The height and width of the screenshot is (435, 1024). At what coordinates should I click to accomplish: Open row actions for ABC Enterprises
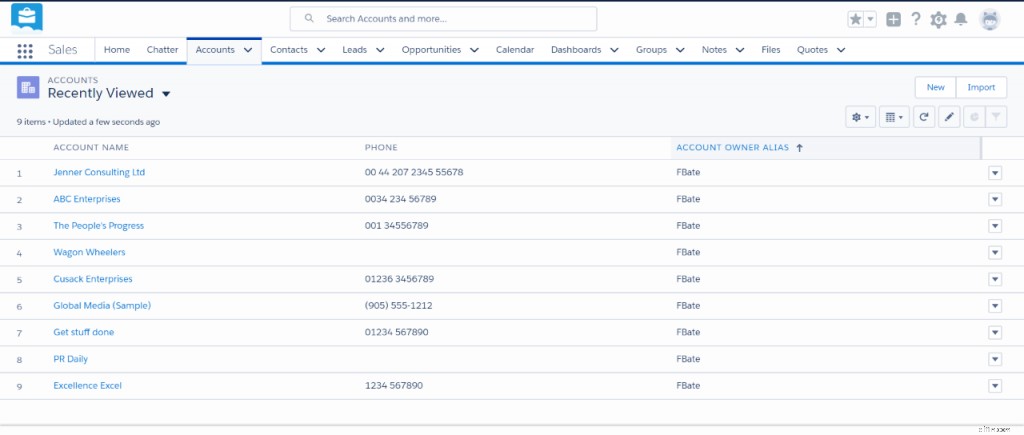pos(995,200)
